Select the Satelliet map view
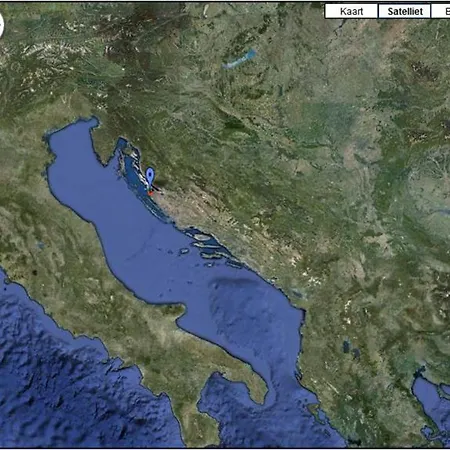The height and width of the screenshot is (450, 450). pos(405,11)
